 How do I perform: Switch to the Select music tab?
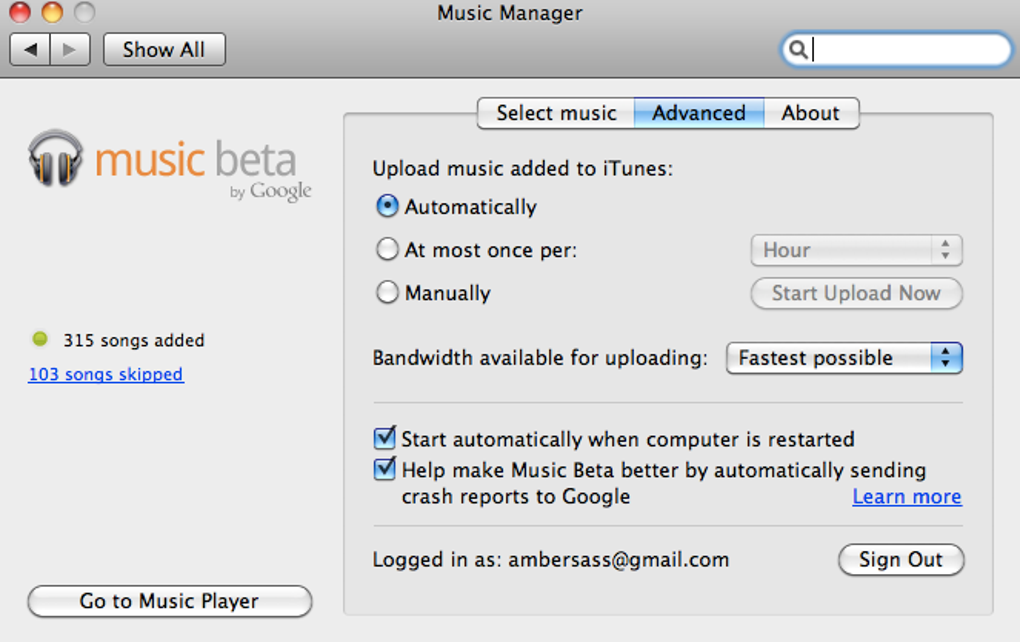tap(556, 113)
